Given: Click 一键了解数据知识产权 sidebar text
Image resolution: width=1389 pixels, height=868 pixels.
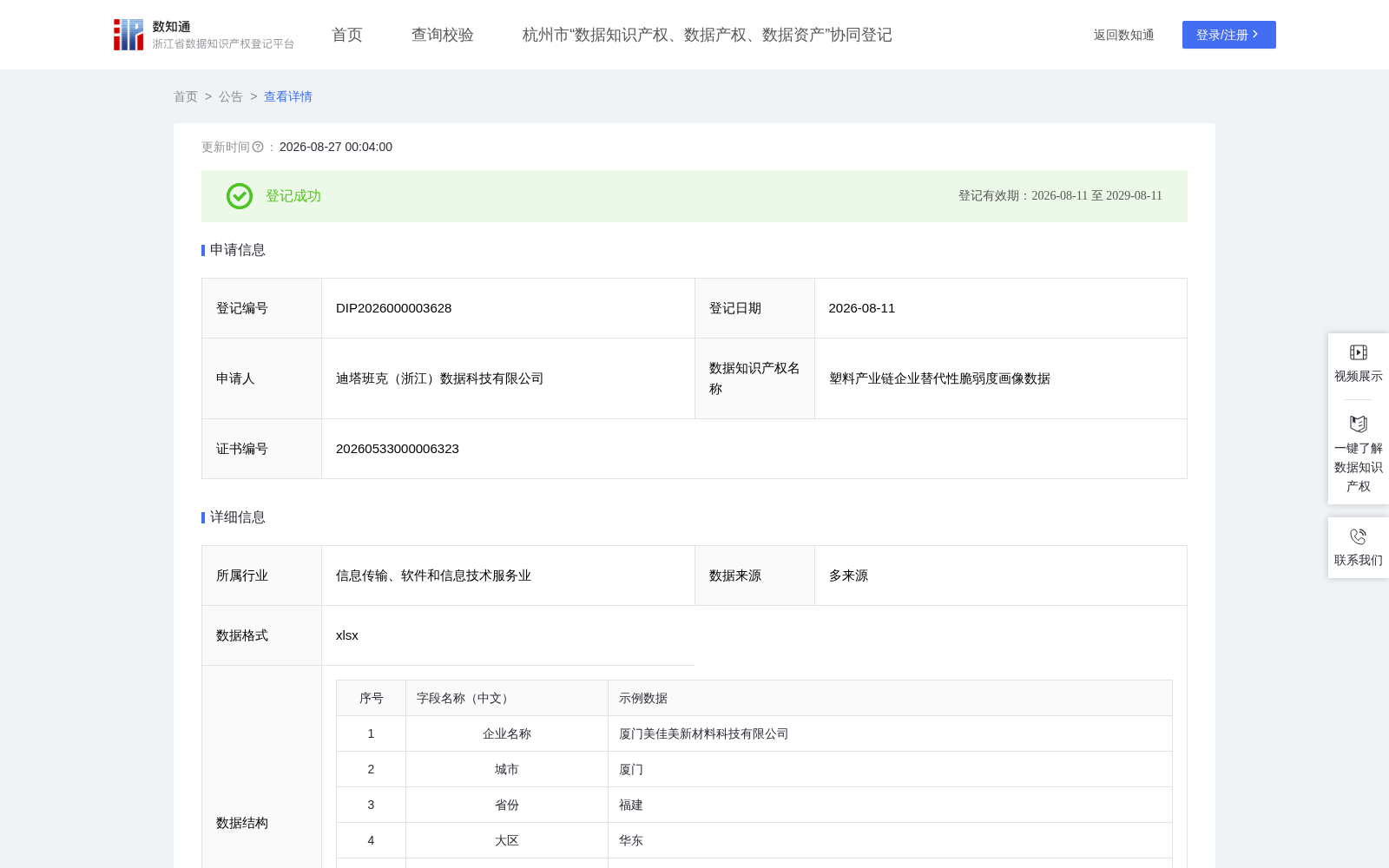Looking at the screenshot, I should 1359,467.
